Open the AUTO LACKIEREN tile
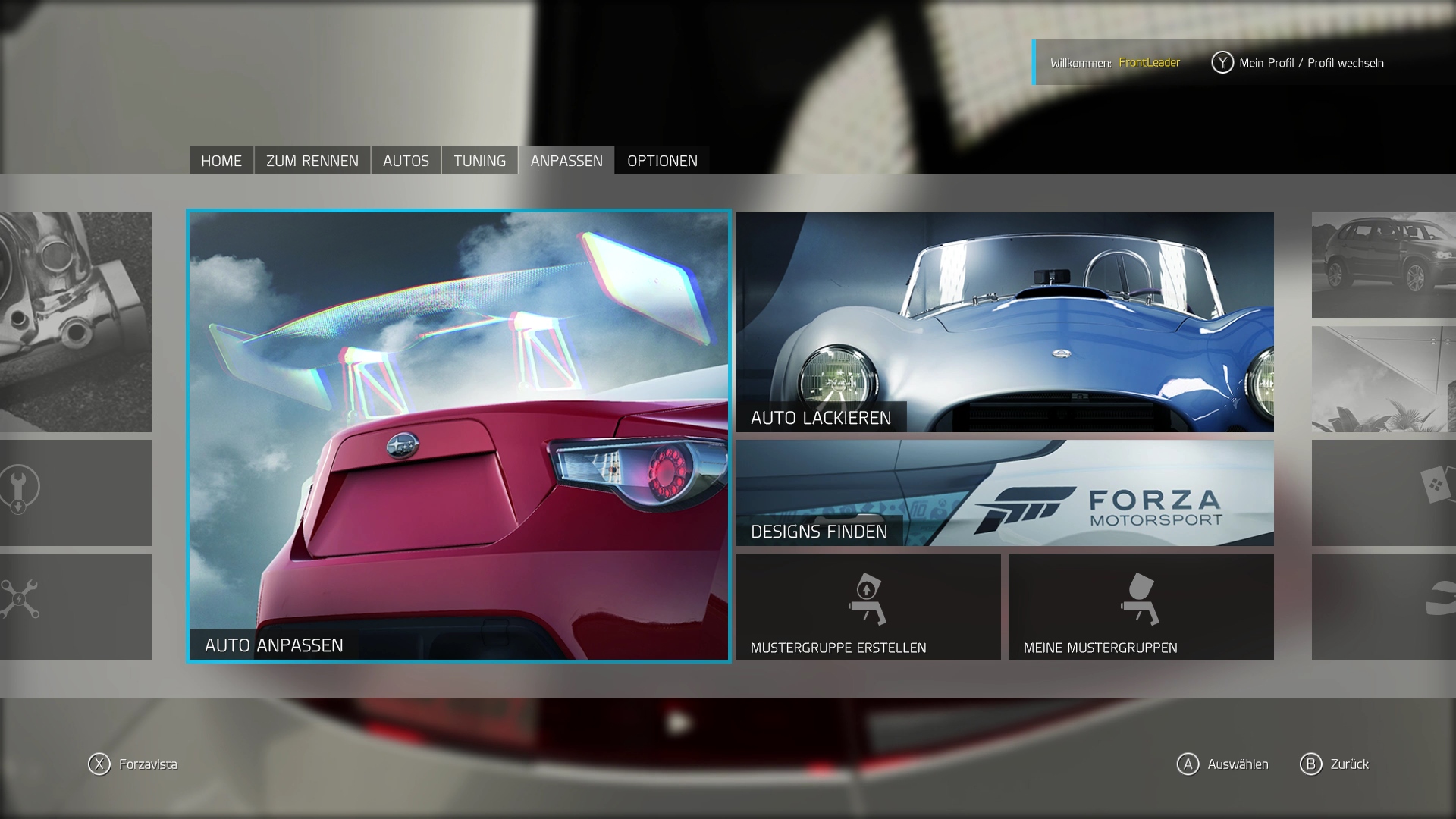The image size is (1456, 819). tap(1004, 322)
